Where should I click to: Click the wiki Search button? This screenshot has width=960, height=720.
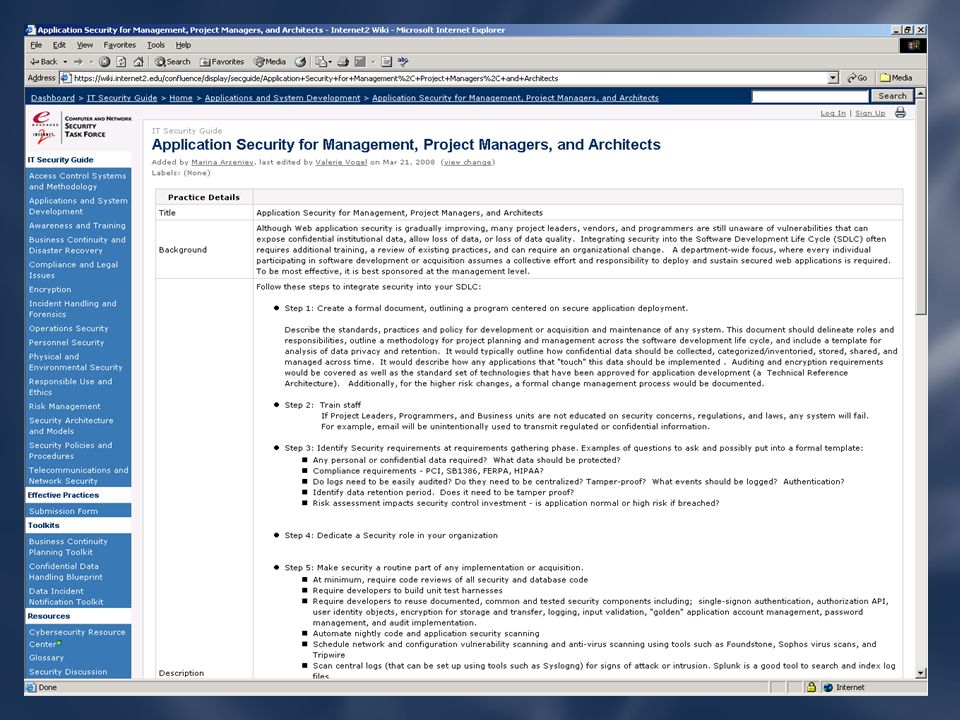click(892, 96)
